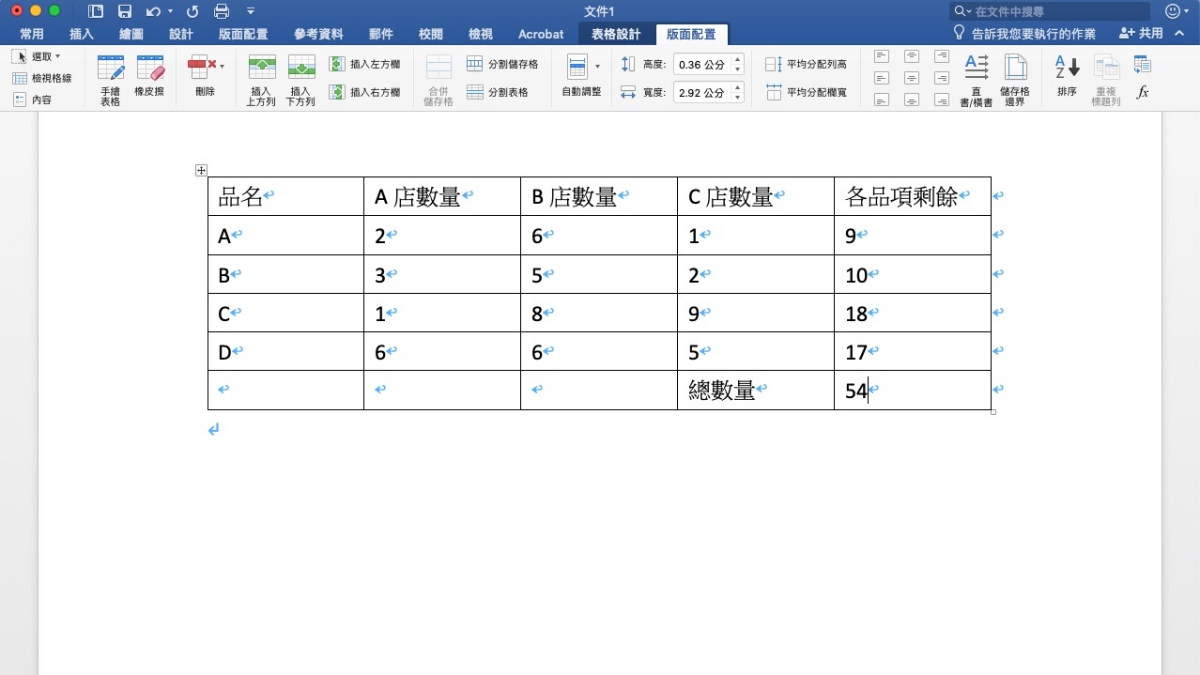Increase the row height (高度) stepper
Screen dimensions: 1200x675
[x=738, y=60]
